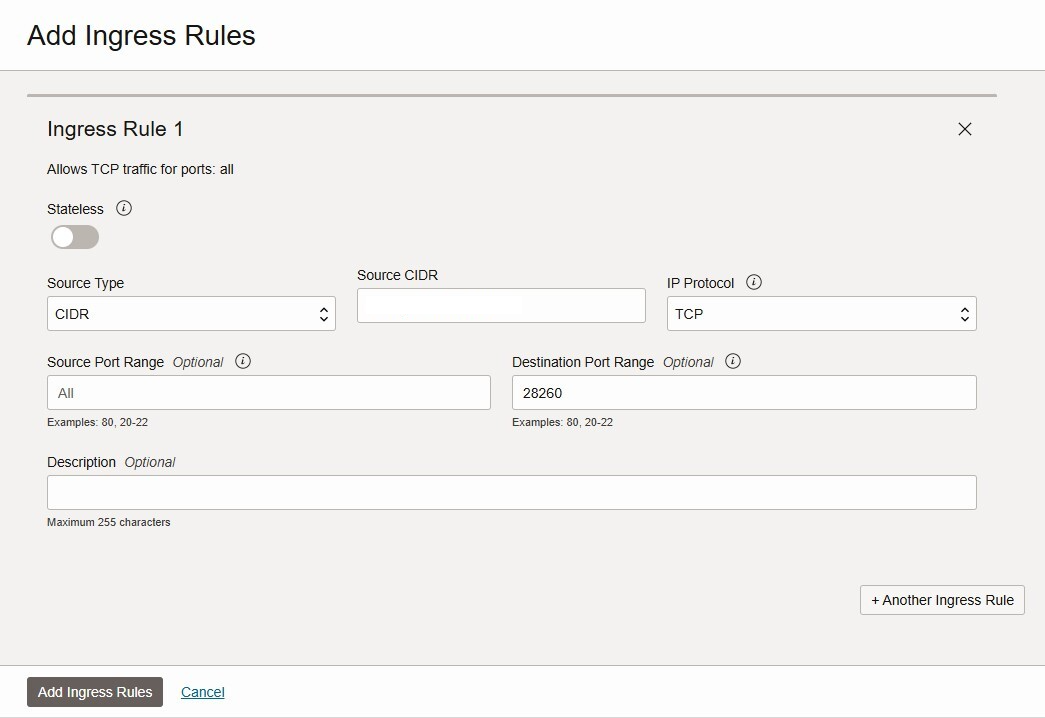Expand the IP Protocol TCP dropdown

[x=821, y=314]
